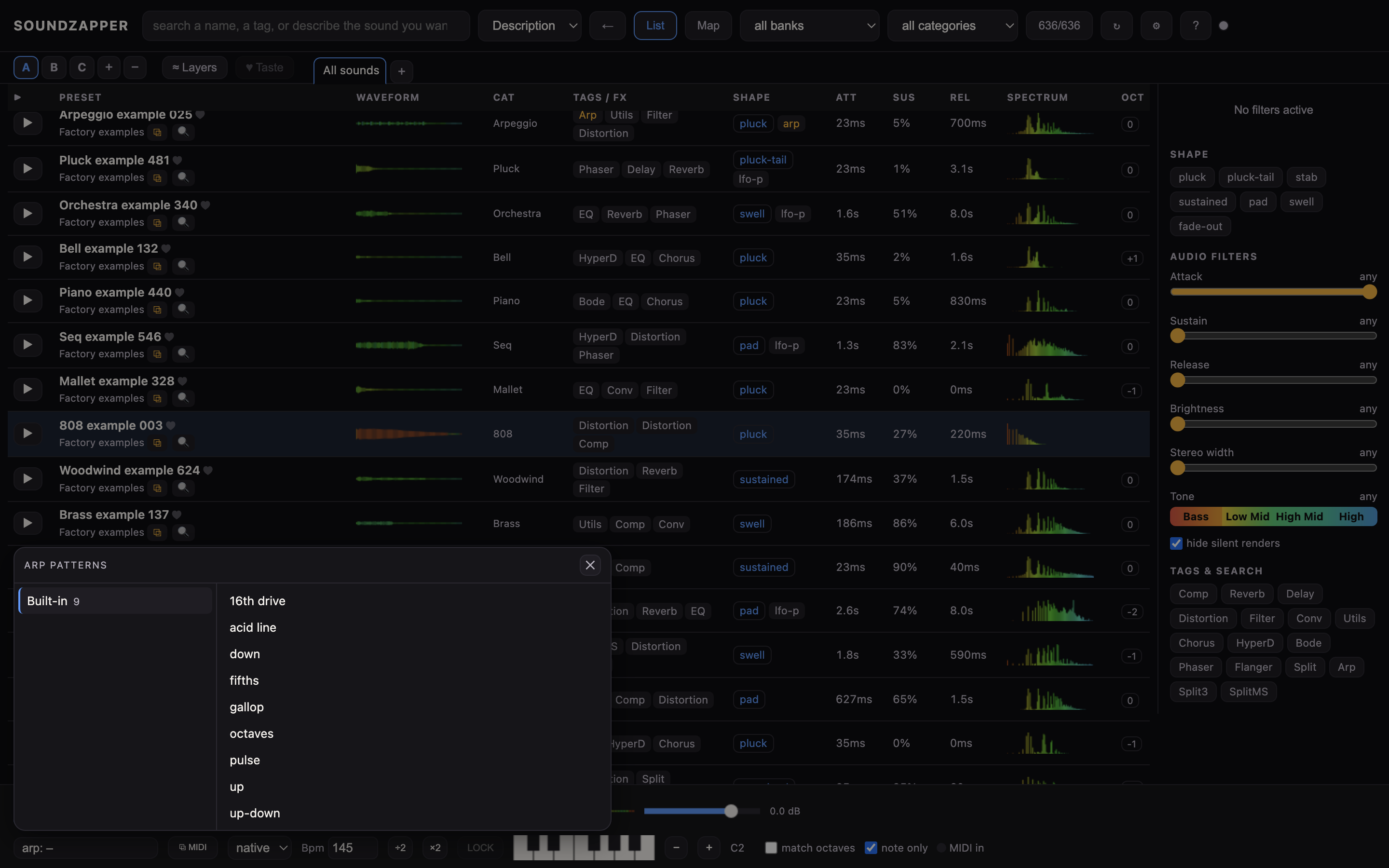Halve the BPM with ÷2 button
The height and width of the screenshot is (868, 1389).
tap(401, 848)
